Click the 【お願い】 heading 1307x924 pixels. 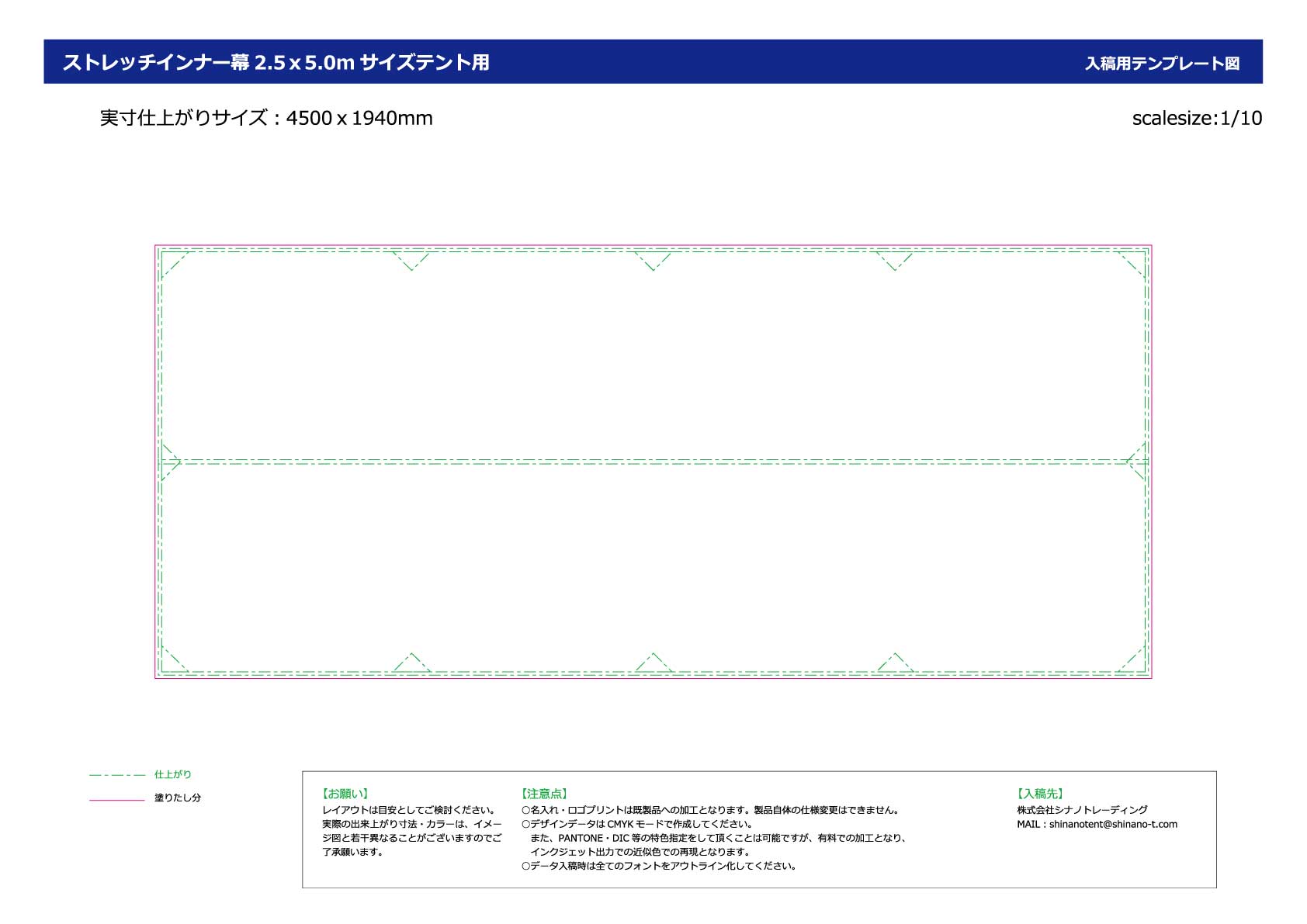point(345,794)
